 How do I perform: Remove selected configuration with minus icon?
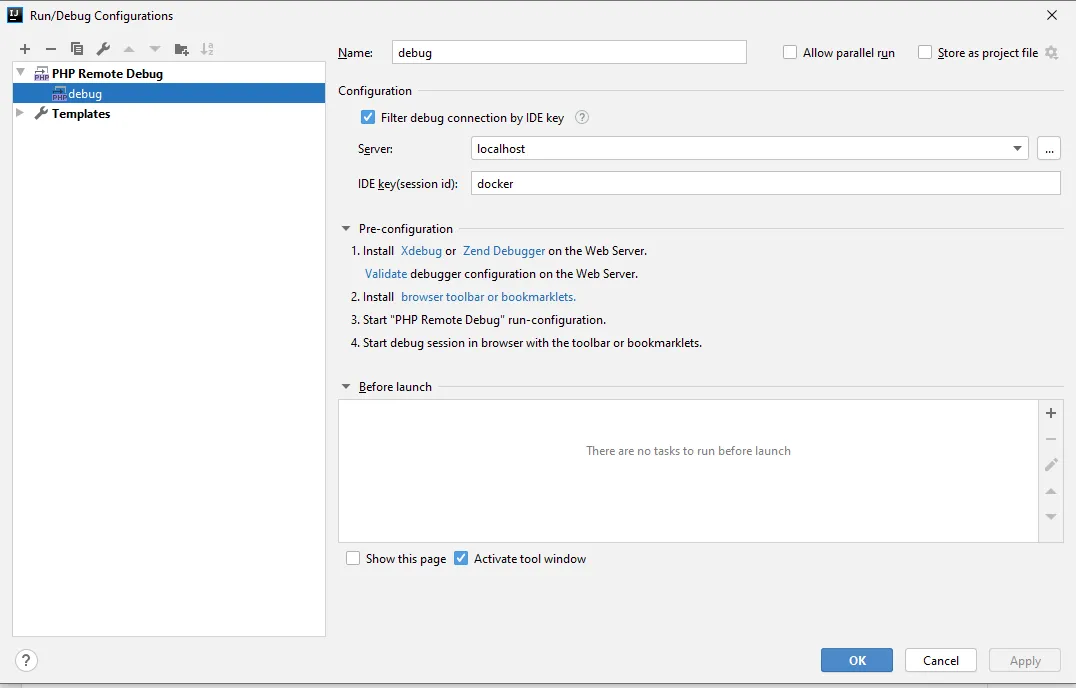point(51,49)
